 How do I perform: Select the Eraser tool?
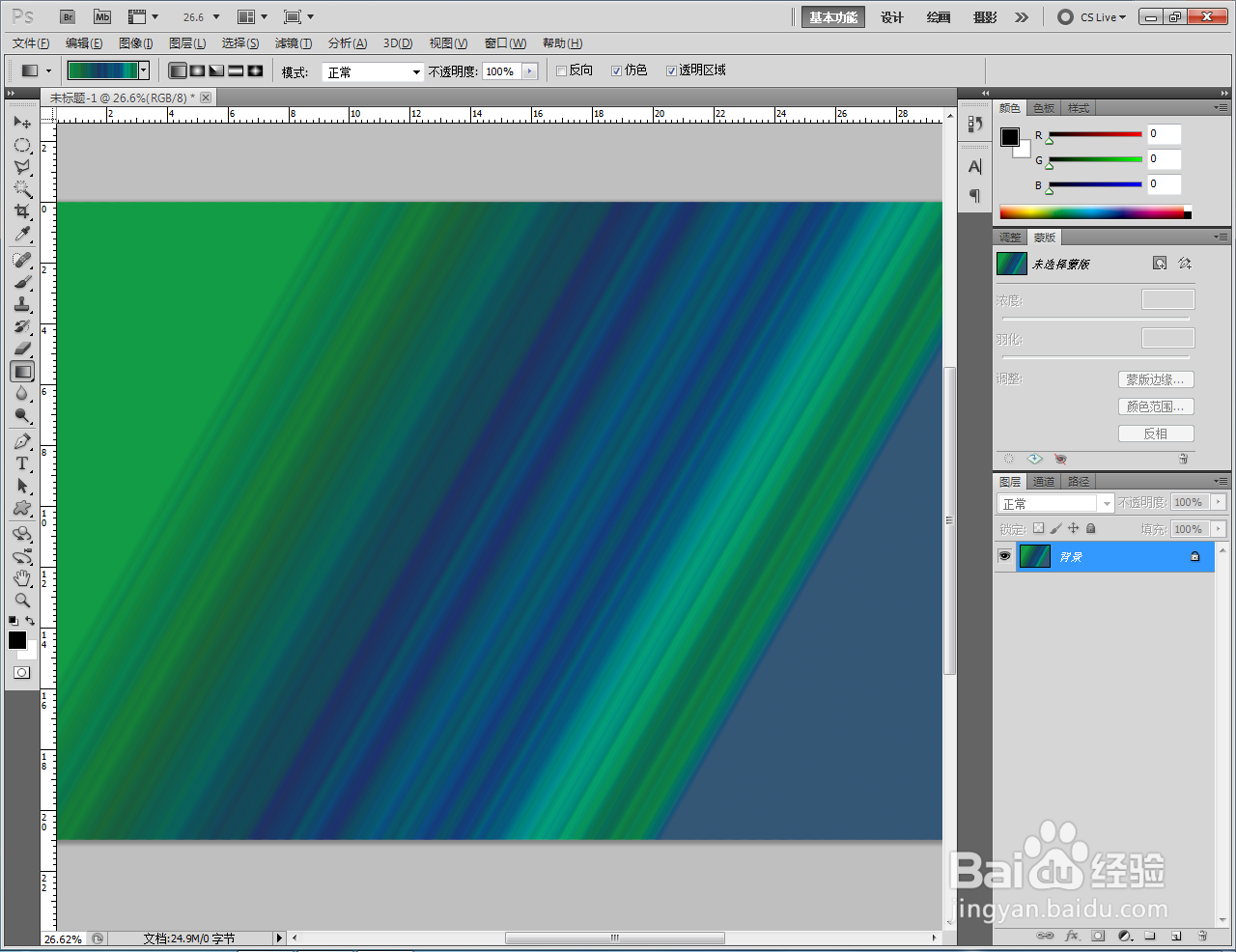(22, 349)
